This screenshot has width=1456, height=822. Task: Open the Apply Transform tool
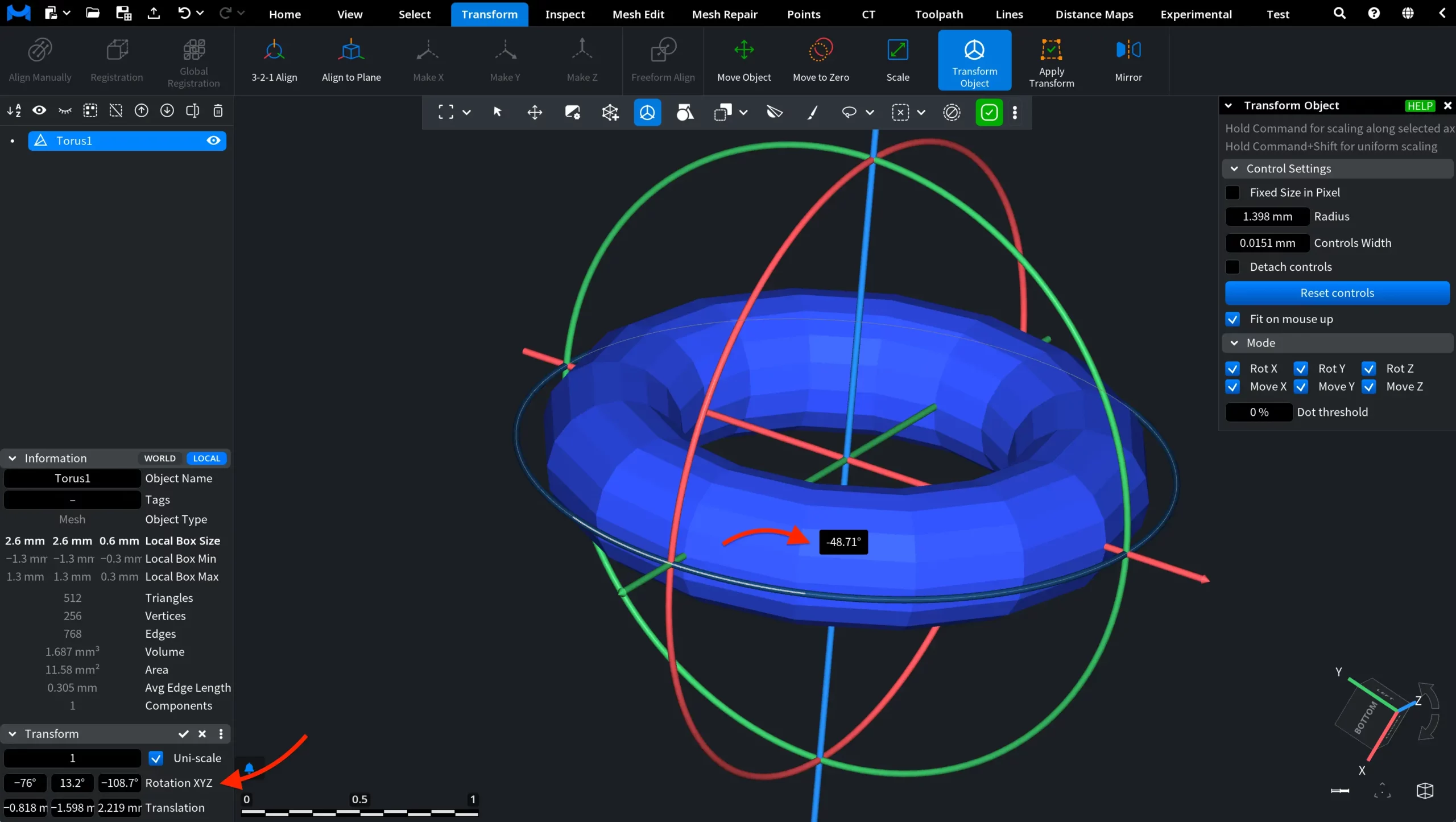pyautogui.click(x=1051, y=60)
